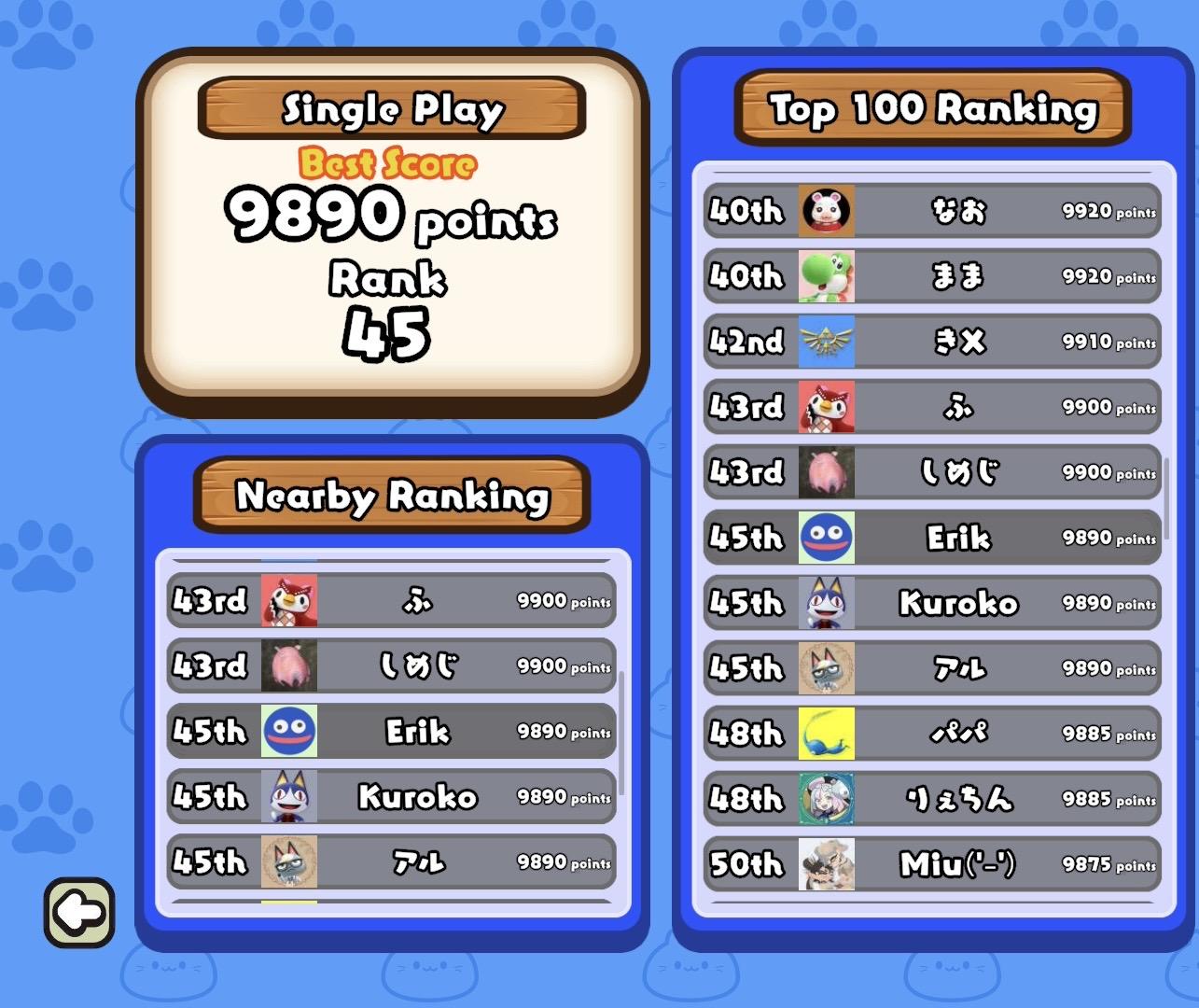The image size is (1199, 1008).
Task: Click りぇちん avatar at 48th place
Action: tap(826, 799)
